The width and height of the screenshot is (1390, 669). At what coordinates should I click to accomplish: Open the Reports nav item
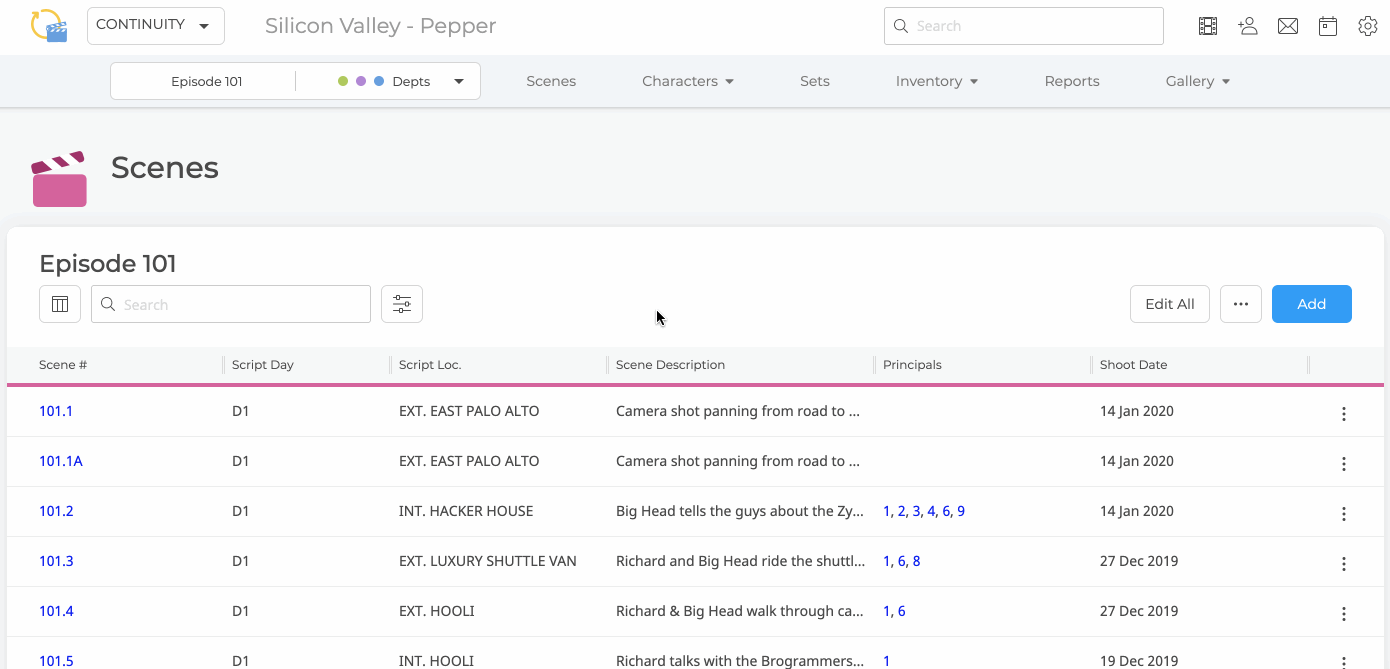pos(1072,82)
